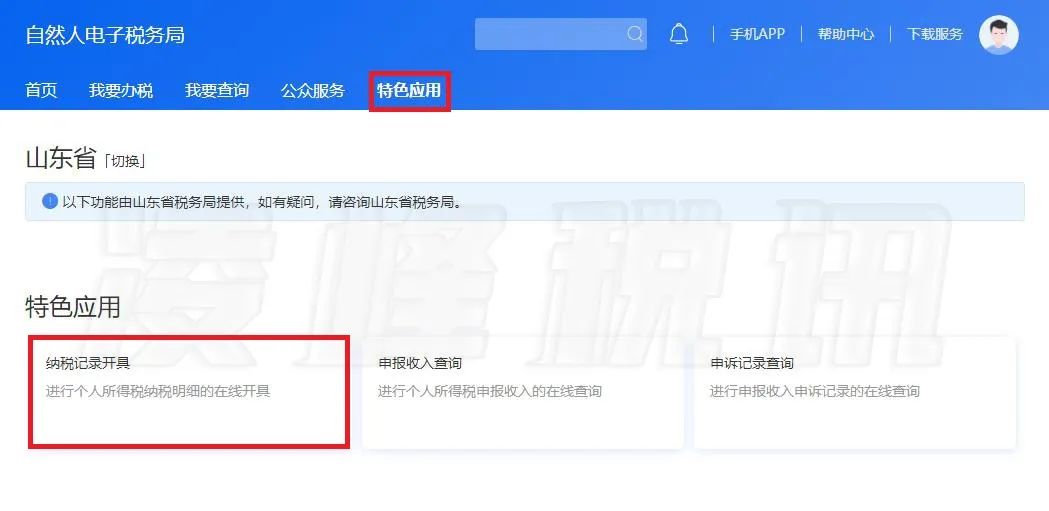
Task: Open 下载服务 download service
Action: point(935,34)
